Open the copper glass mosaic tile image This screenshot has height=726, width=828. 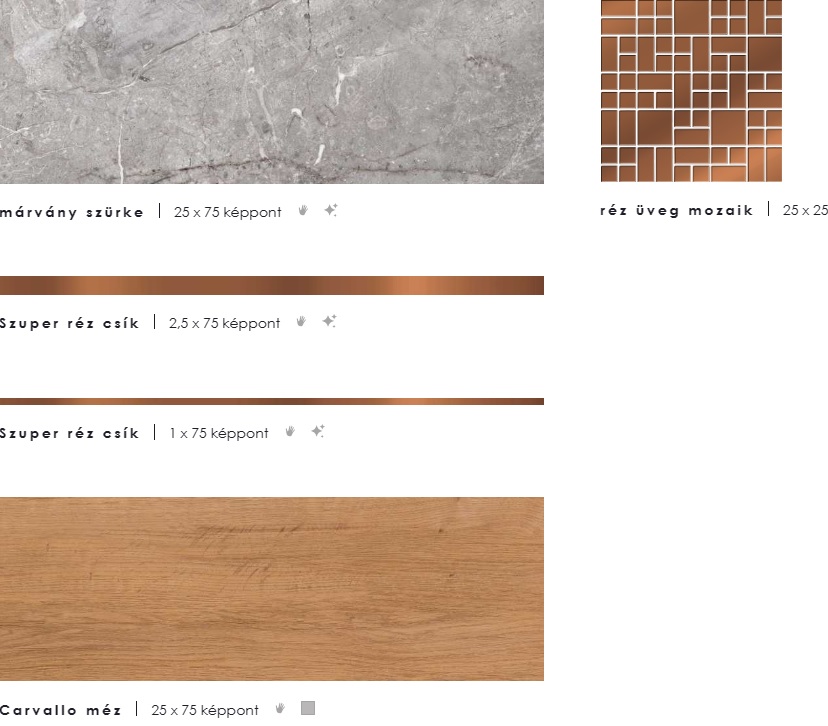click(x=691, y=91)
